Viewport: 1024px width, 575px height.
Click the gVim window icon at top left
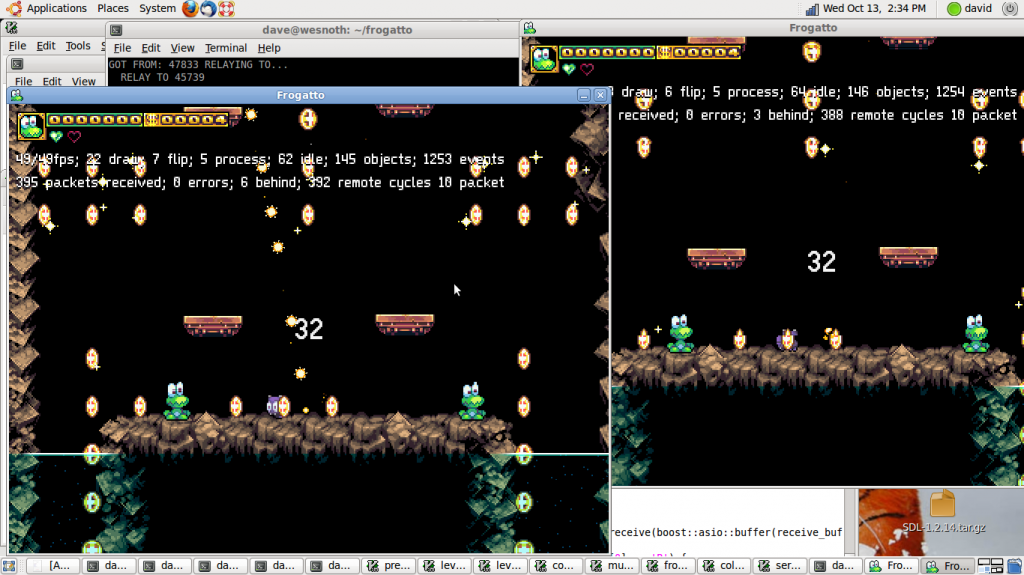click(x=12, y=27)
